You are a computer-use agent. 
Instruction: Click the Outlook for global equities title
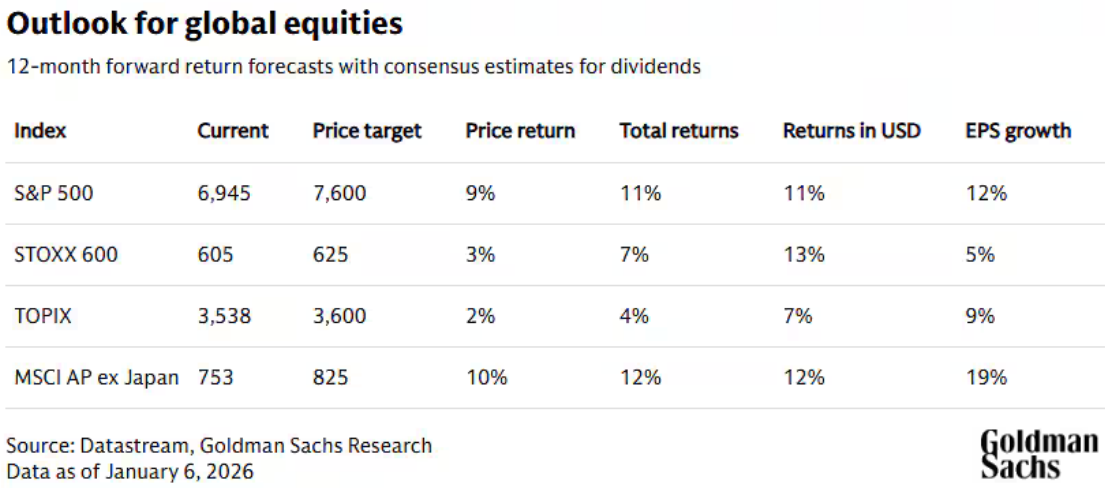point(205,24)
